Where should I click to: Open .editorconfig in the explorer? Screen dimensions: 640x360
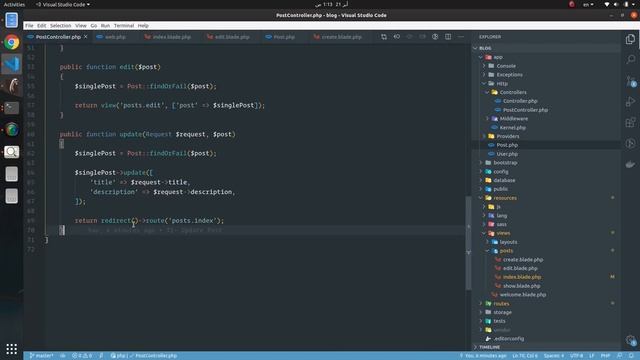(547, 338)
